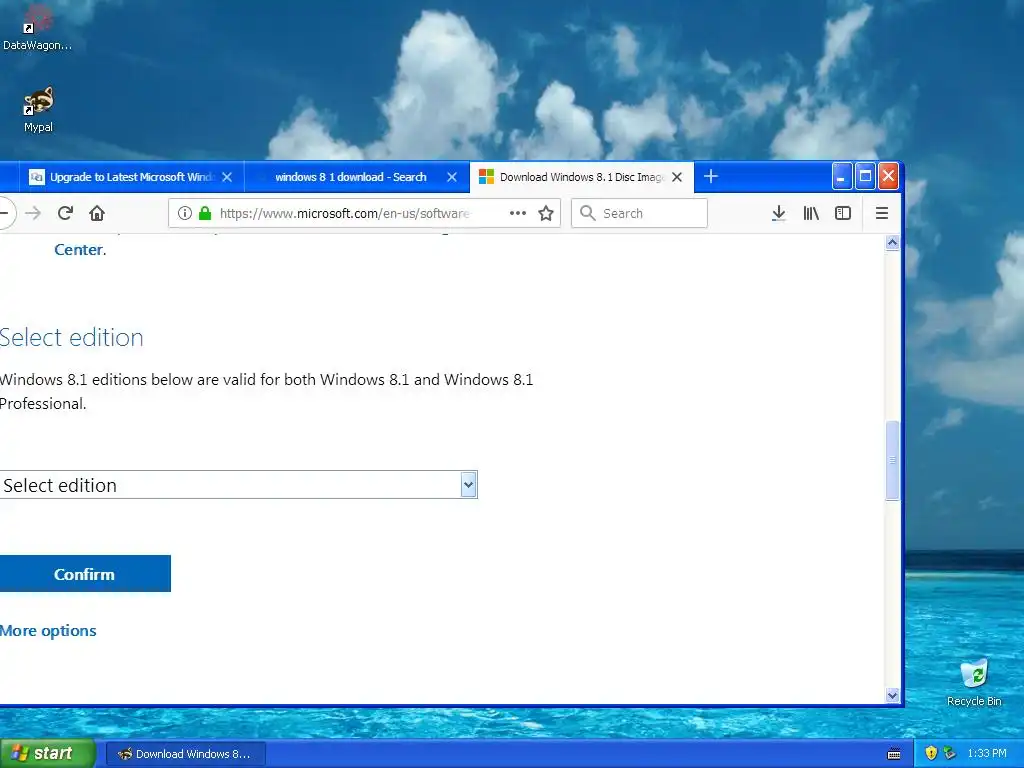Viewport: 1024px width, 768px height.
Task: Open the browser hamburger menu
Action: point(882,213)
